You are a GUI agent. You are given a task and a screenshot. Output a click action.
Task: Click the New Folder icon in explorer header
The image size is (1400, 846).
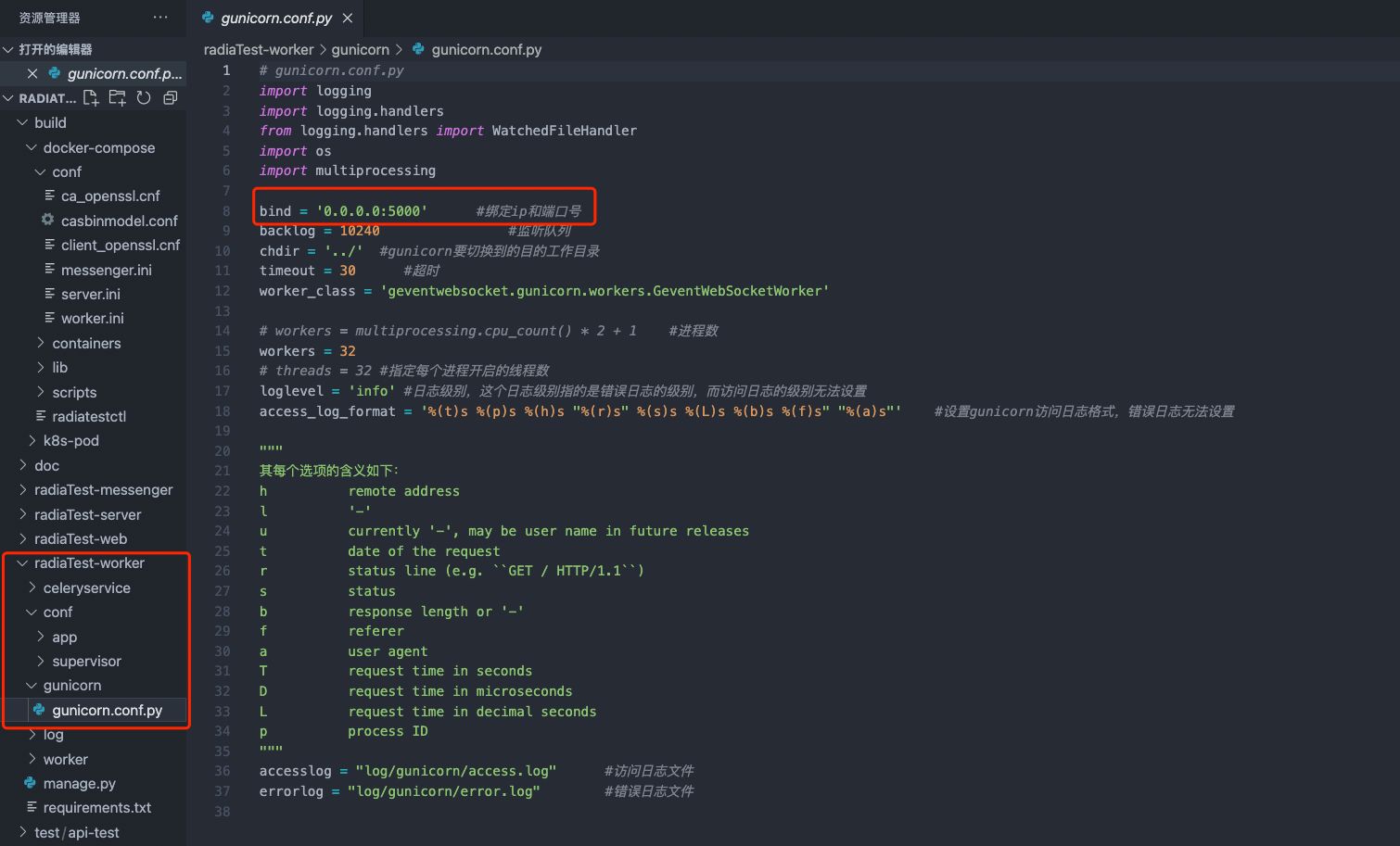(x=117, y=98)
